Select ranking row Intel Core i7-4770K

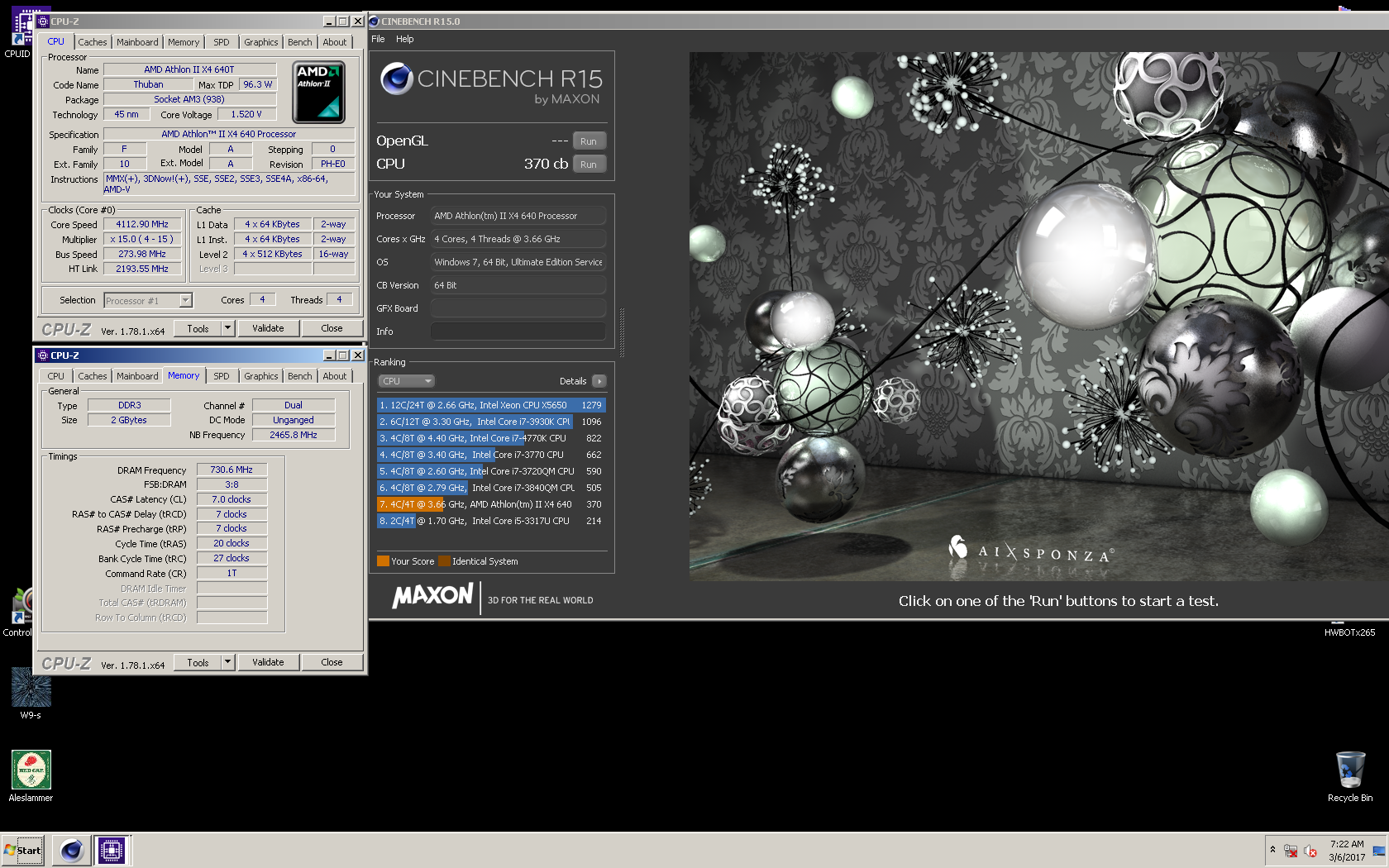coord(491,438)
